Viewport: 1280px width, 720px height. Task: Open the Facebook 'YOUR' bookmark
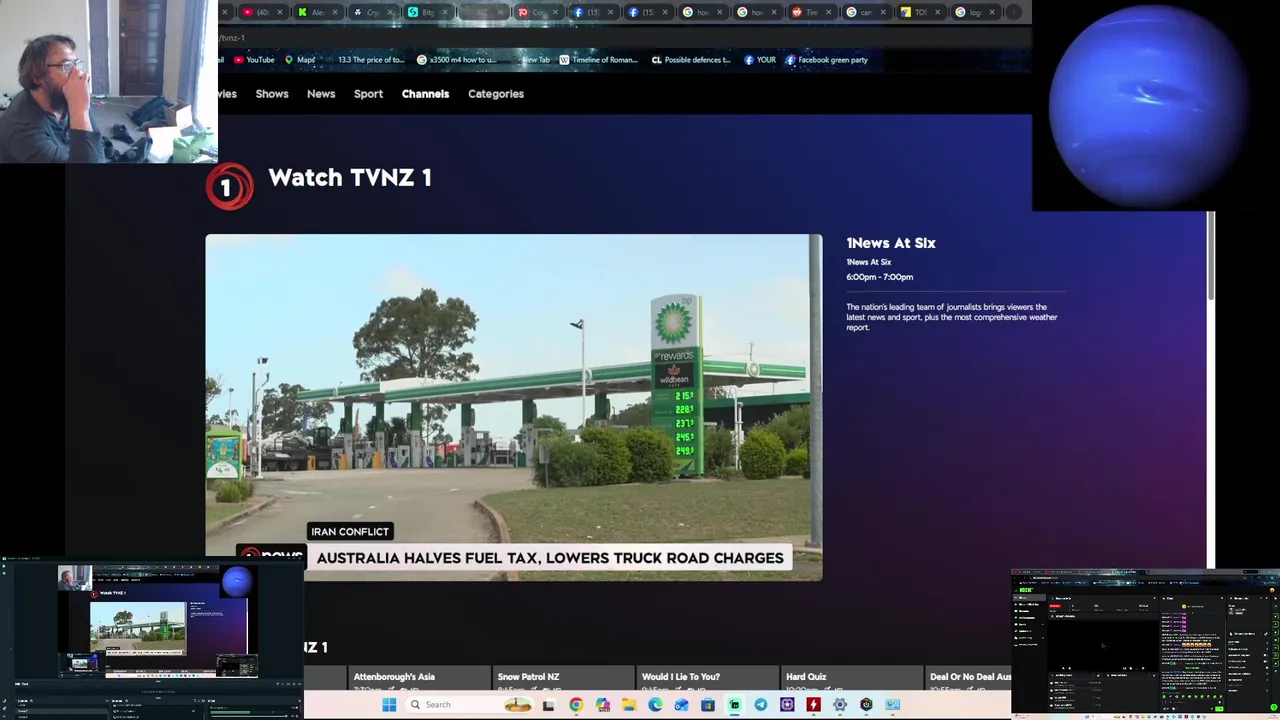(760, 60)
